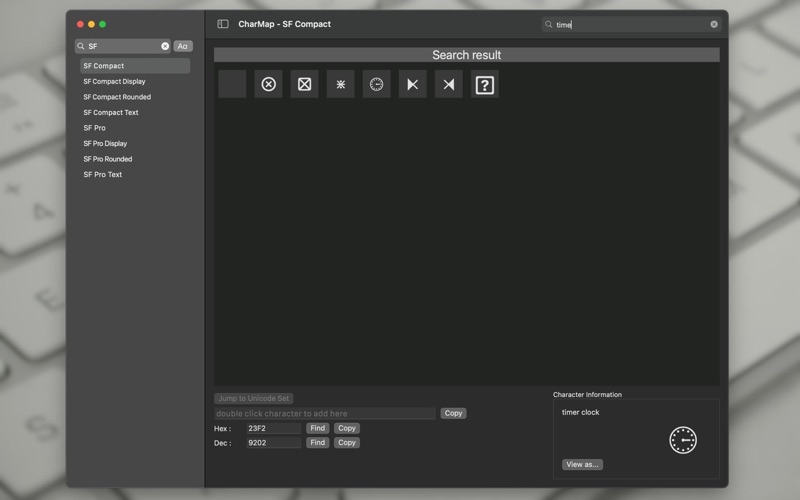This screenshot has height=500, width=800.
Task: Focus the character search field
Action: pyautogui.click(x=631, y=24)
